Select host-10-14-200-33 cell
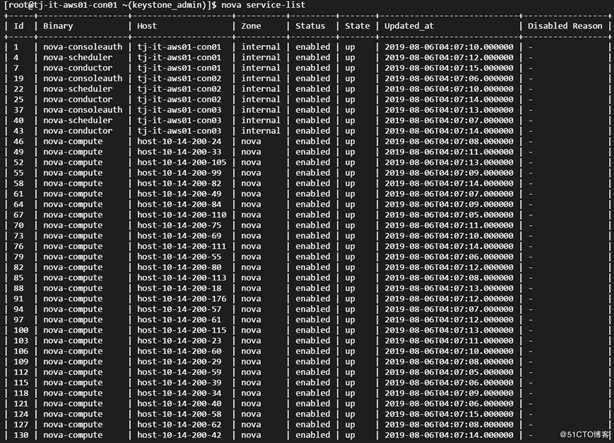 click(179, 152)
